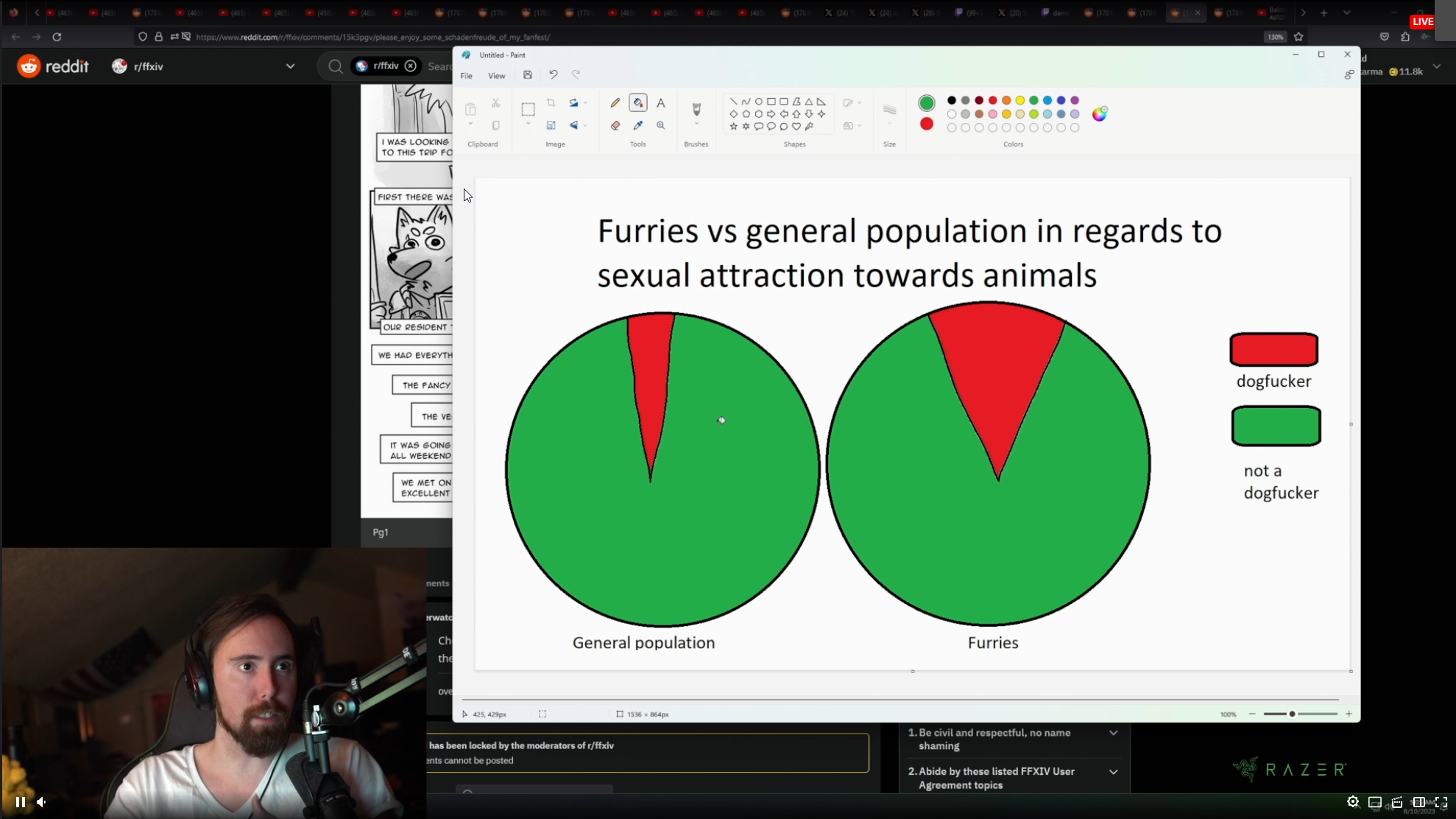Click the browser back arrow
The height and width of the screenshot is (819, 1456).
(15, 37)
